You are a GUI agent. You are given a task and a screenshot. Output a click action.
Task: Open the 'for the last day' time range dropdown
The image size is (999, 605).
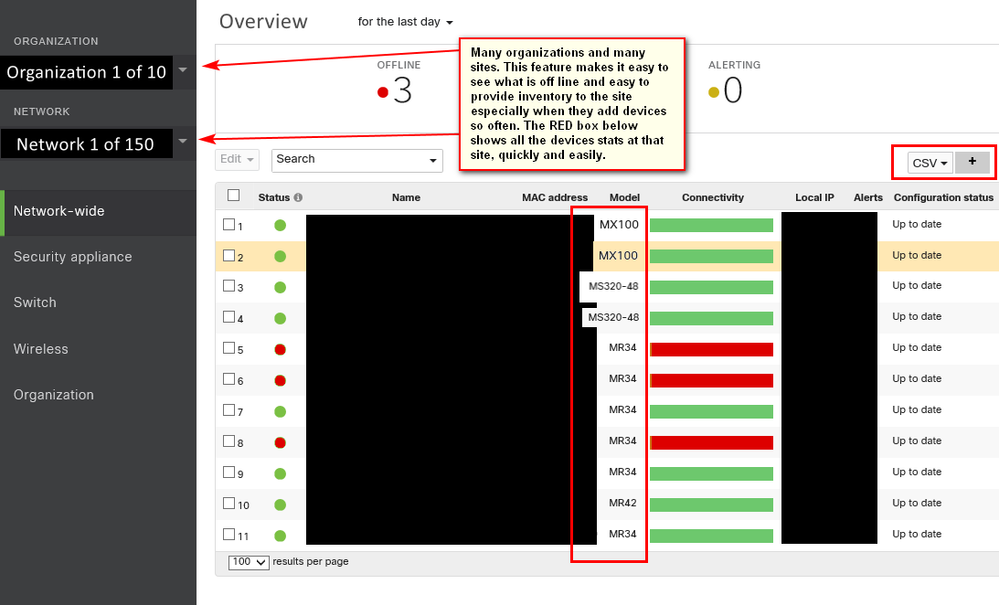(405, 22)
